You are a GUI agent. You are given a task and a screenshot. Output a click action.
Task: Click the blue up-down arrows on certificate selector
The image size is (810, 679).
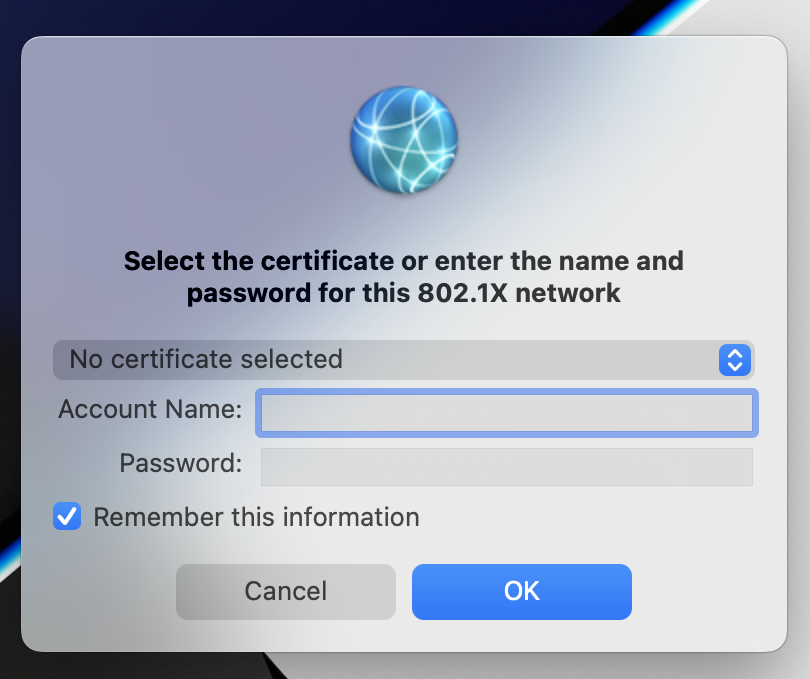(x=734, y=359)
